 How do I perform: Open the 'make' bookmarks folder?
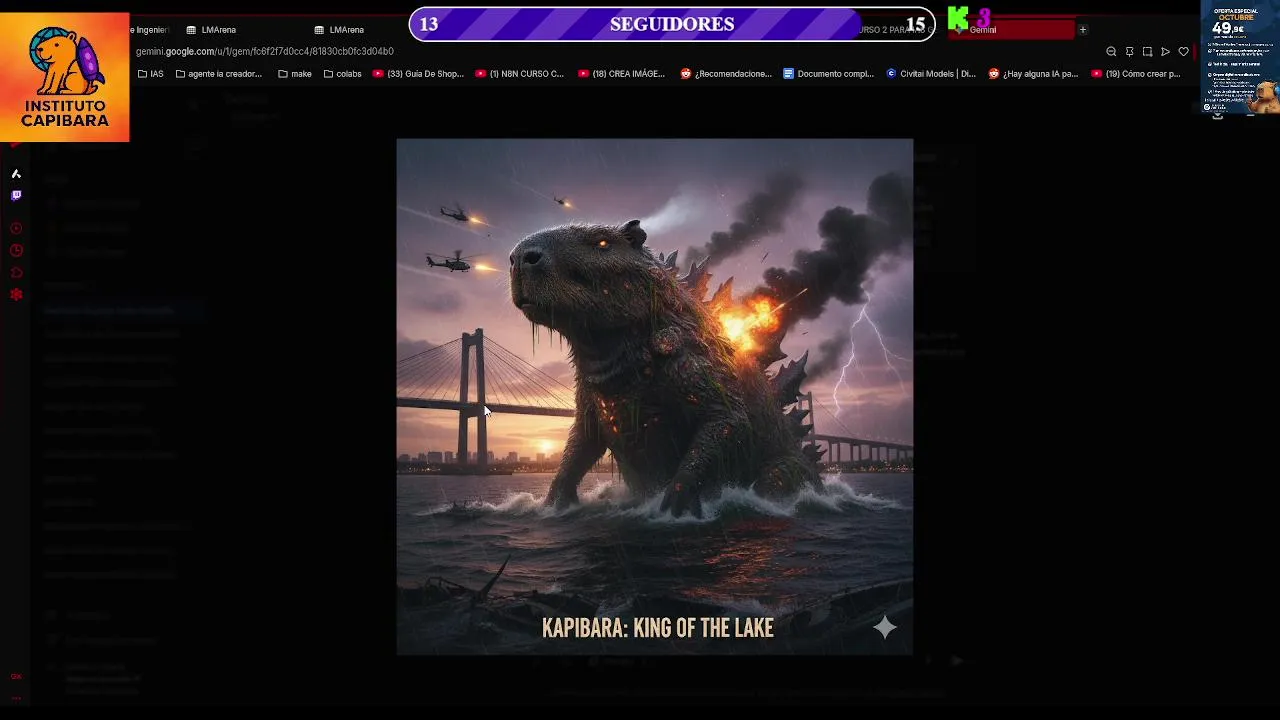295,74
